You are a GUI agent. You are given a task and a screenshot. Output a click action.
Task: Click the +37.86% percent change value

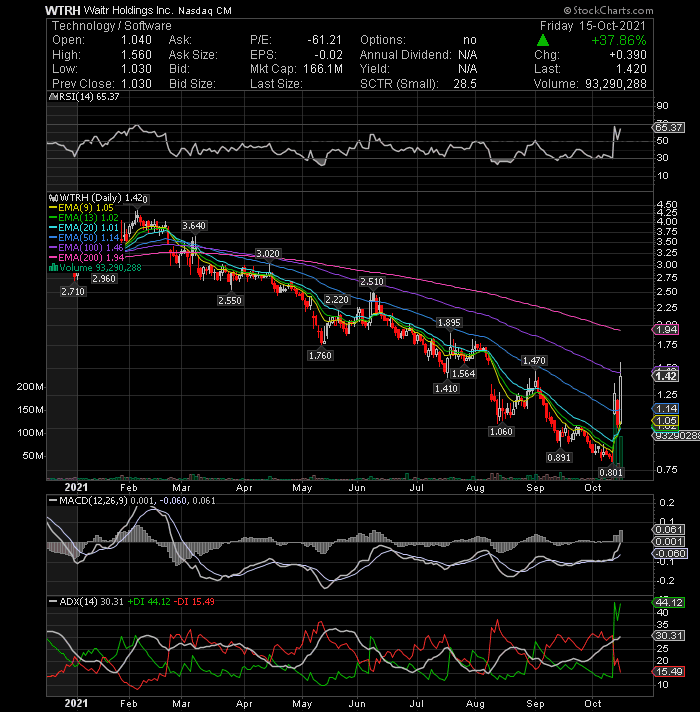coord(619,40)
